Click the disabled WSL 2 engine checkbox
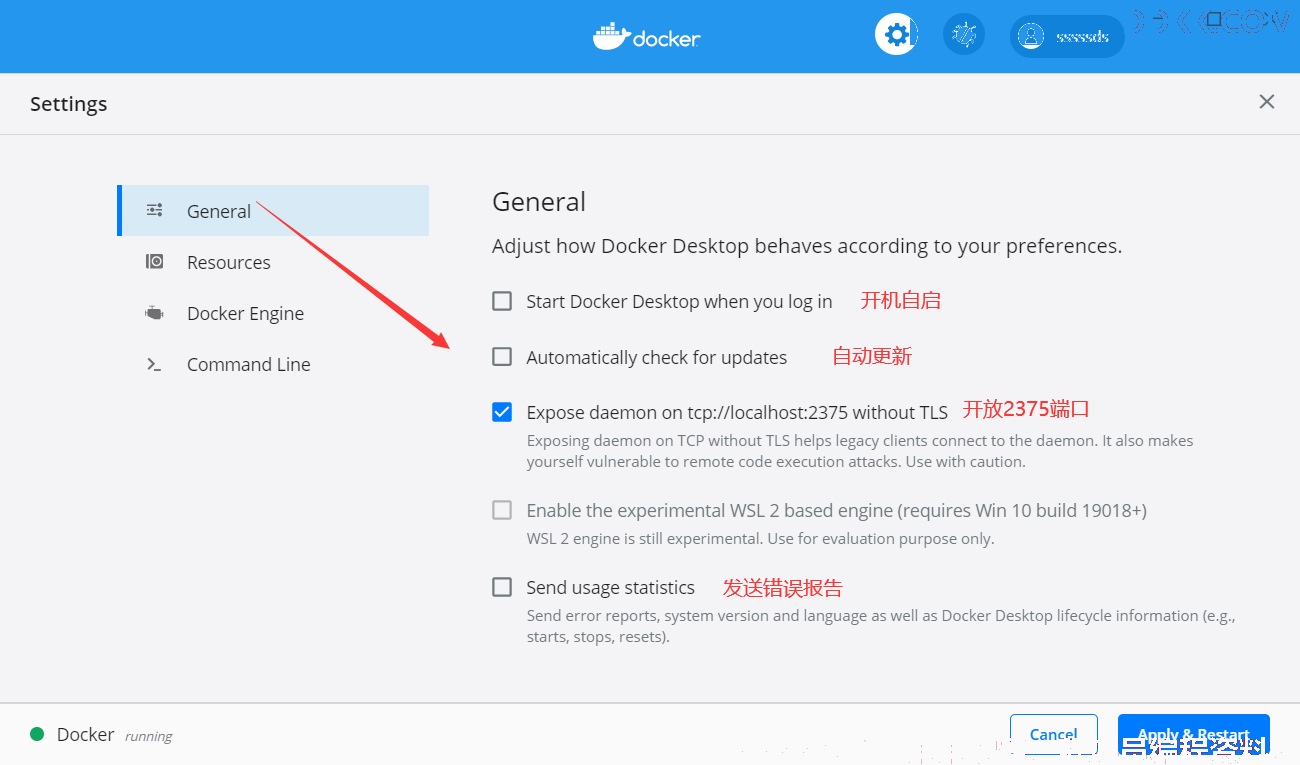This screenshot has width=1300, height=765. 502,510
